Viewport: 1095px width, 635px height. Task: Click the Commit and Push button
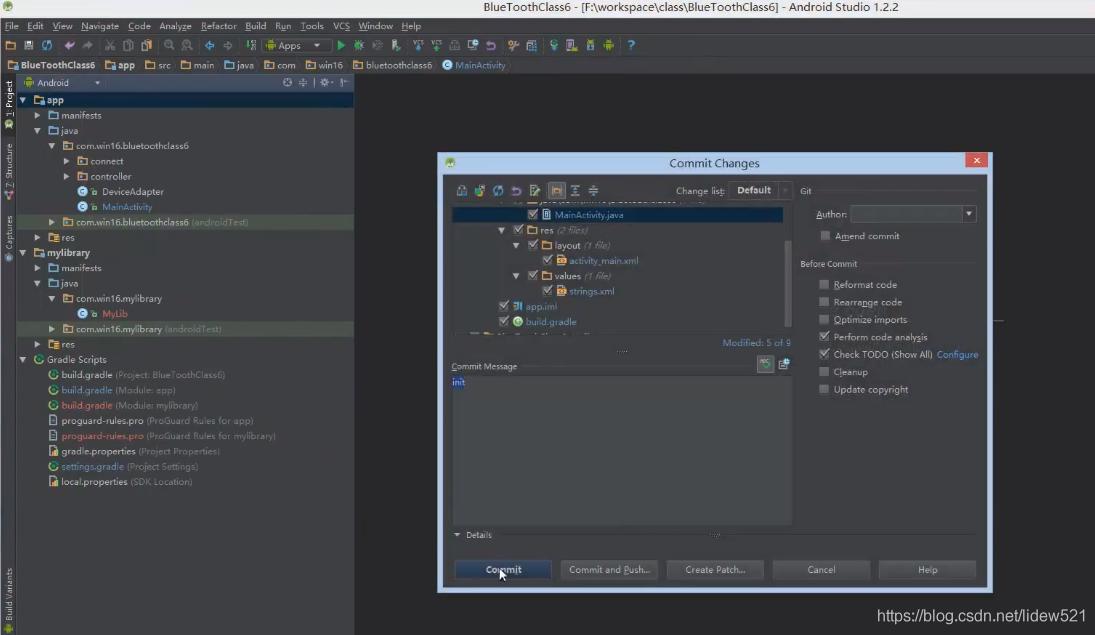[x=609, y=570]
